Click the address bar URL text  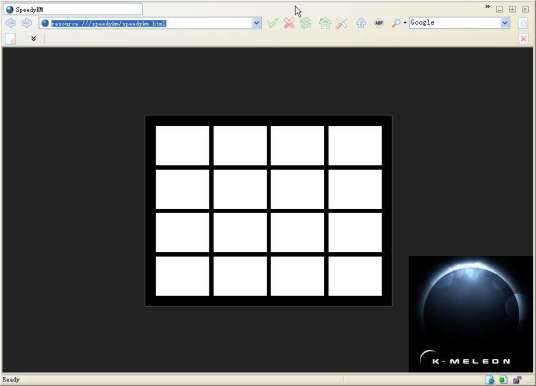point(108,23)
